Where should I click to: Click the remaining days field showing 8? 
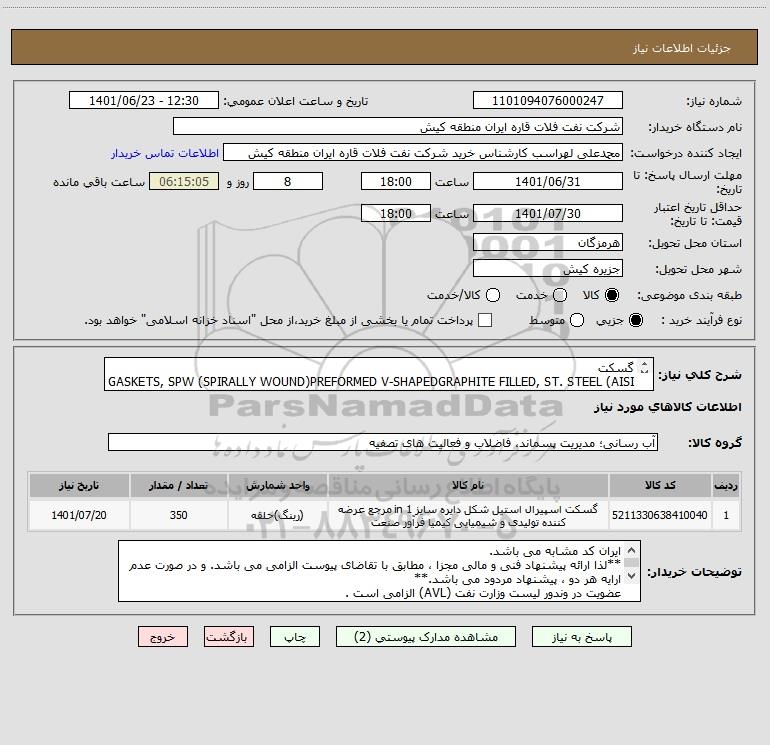click(x=288, y=181)
